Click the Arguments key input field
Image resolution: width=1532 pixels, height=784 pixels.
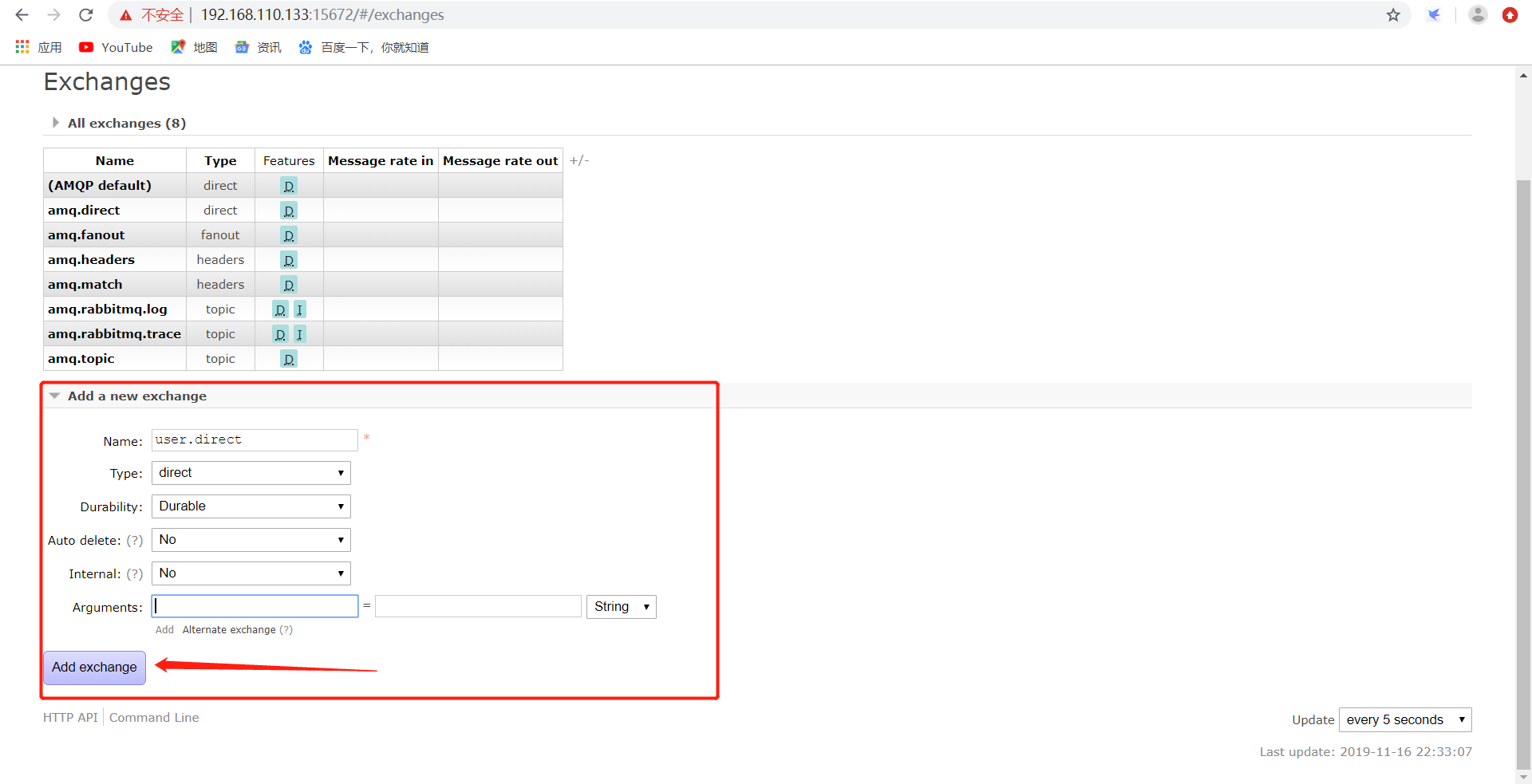[x=255, y=606]
